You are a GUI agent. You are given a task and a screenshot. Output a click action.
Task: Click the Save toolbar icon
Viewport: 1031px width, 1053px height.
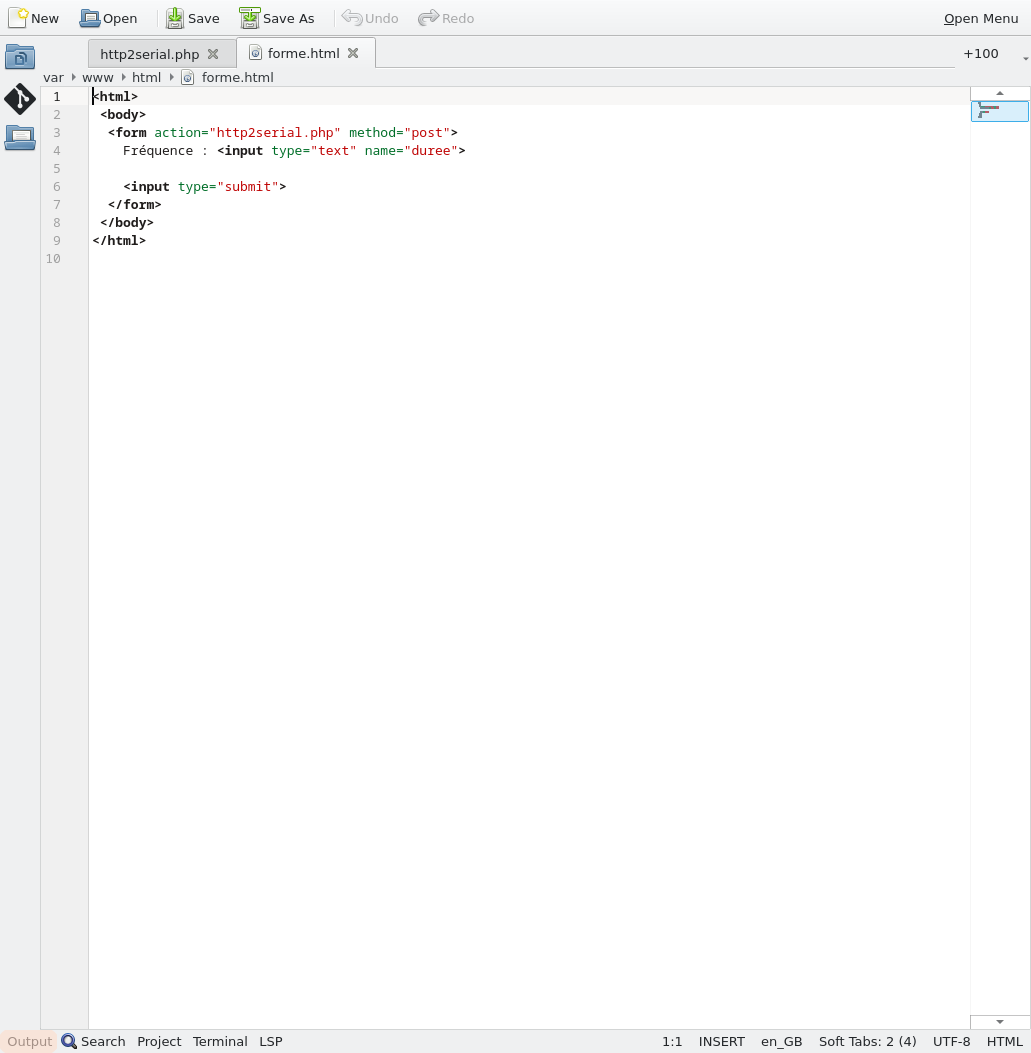tap(175, 18)
